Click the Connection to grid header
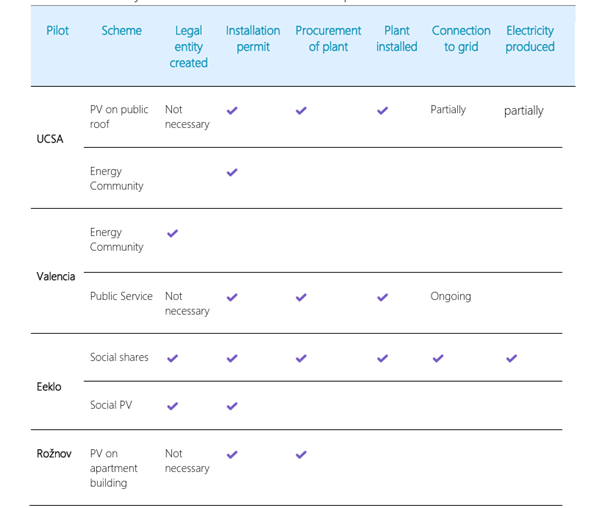Screen dimensions: 605x508 point(461,39)
